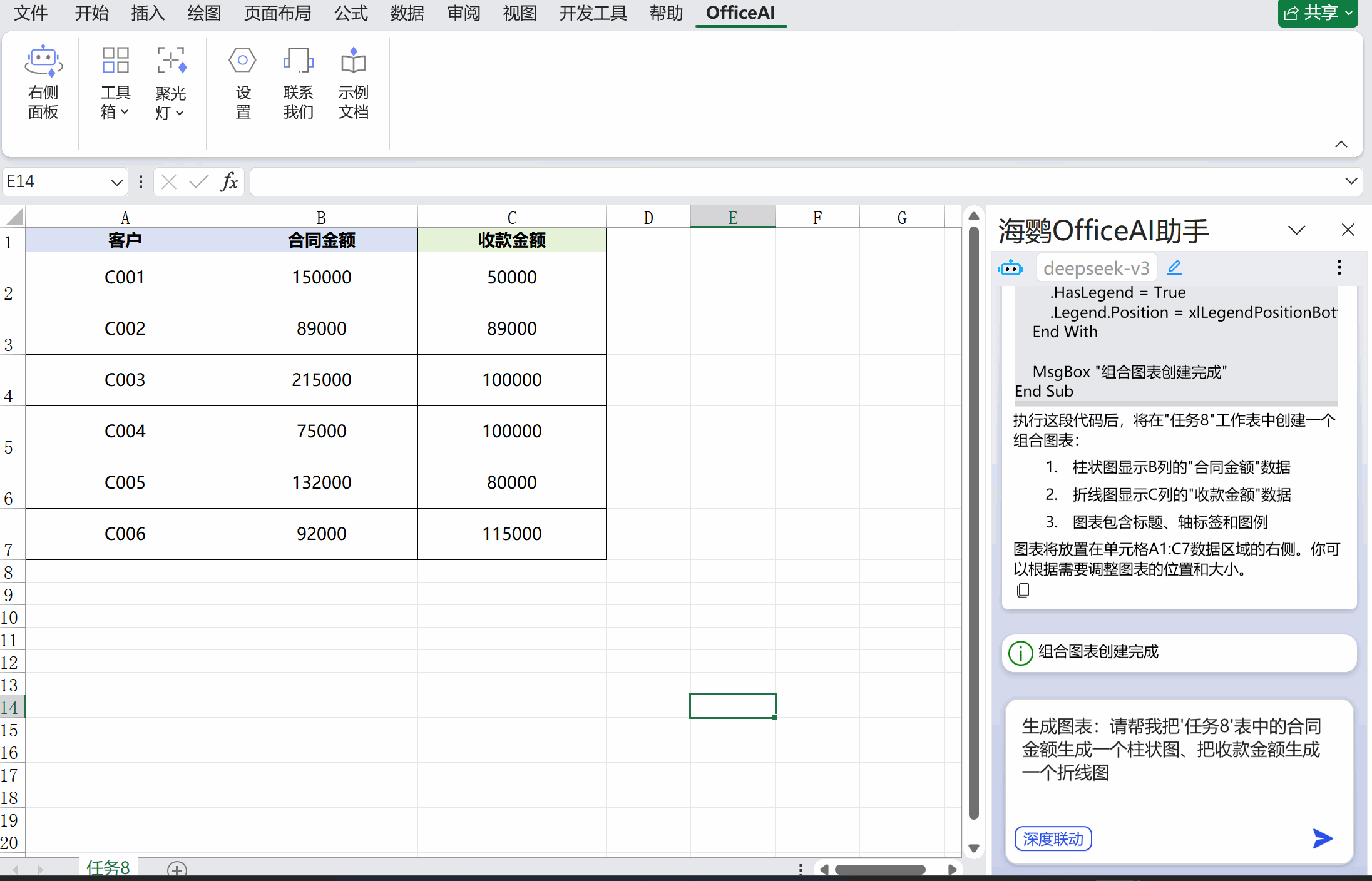Select the 任务8 sheet tab
The height and width of the screenshot is (881, 1372).
108,867
